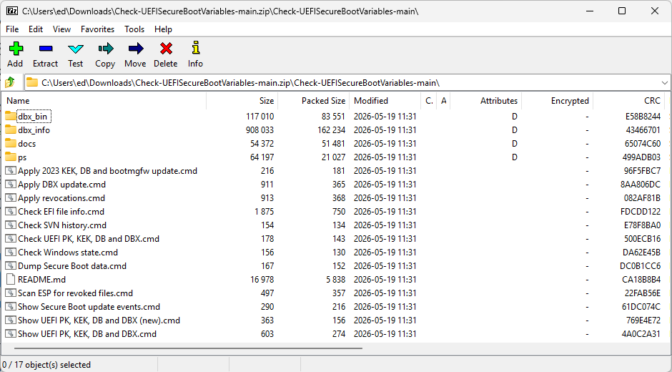Click icon of Apply DBX update.cmd
This screenshot has height=372, width=672.
[10, 184]
